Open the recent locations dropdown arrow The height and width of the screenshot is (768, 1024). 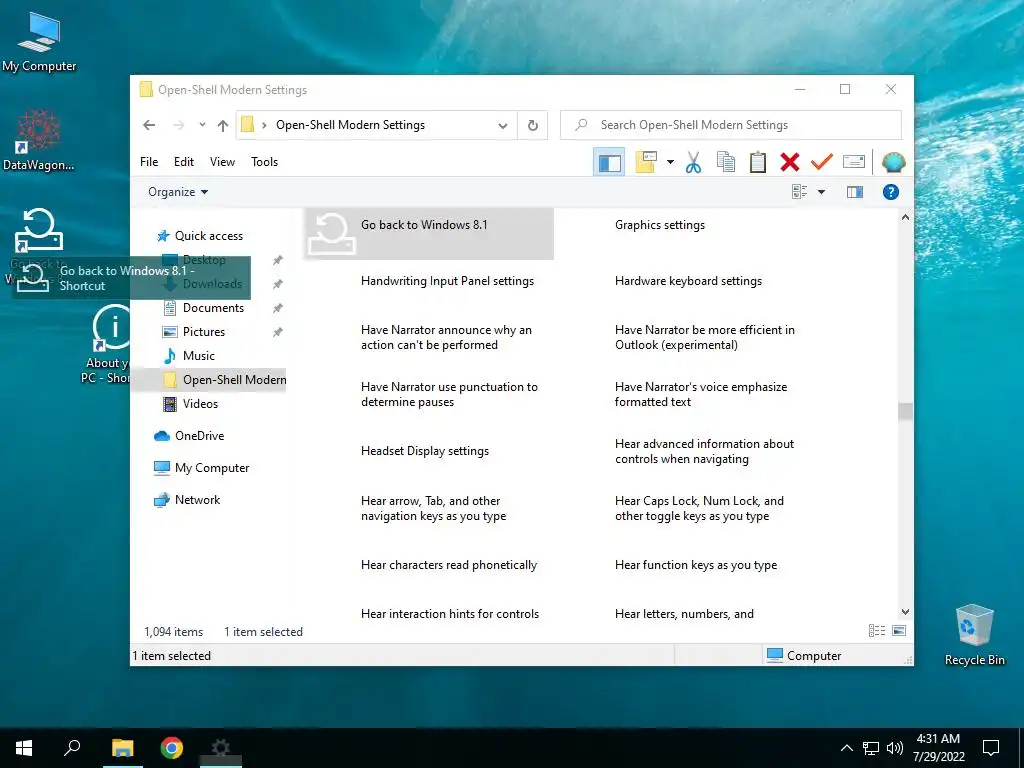click(202, 125)
